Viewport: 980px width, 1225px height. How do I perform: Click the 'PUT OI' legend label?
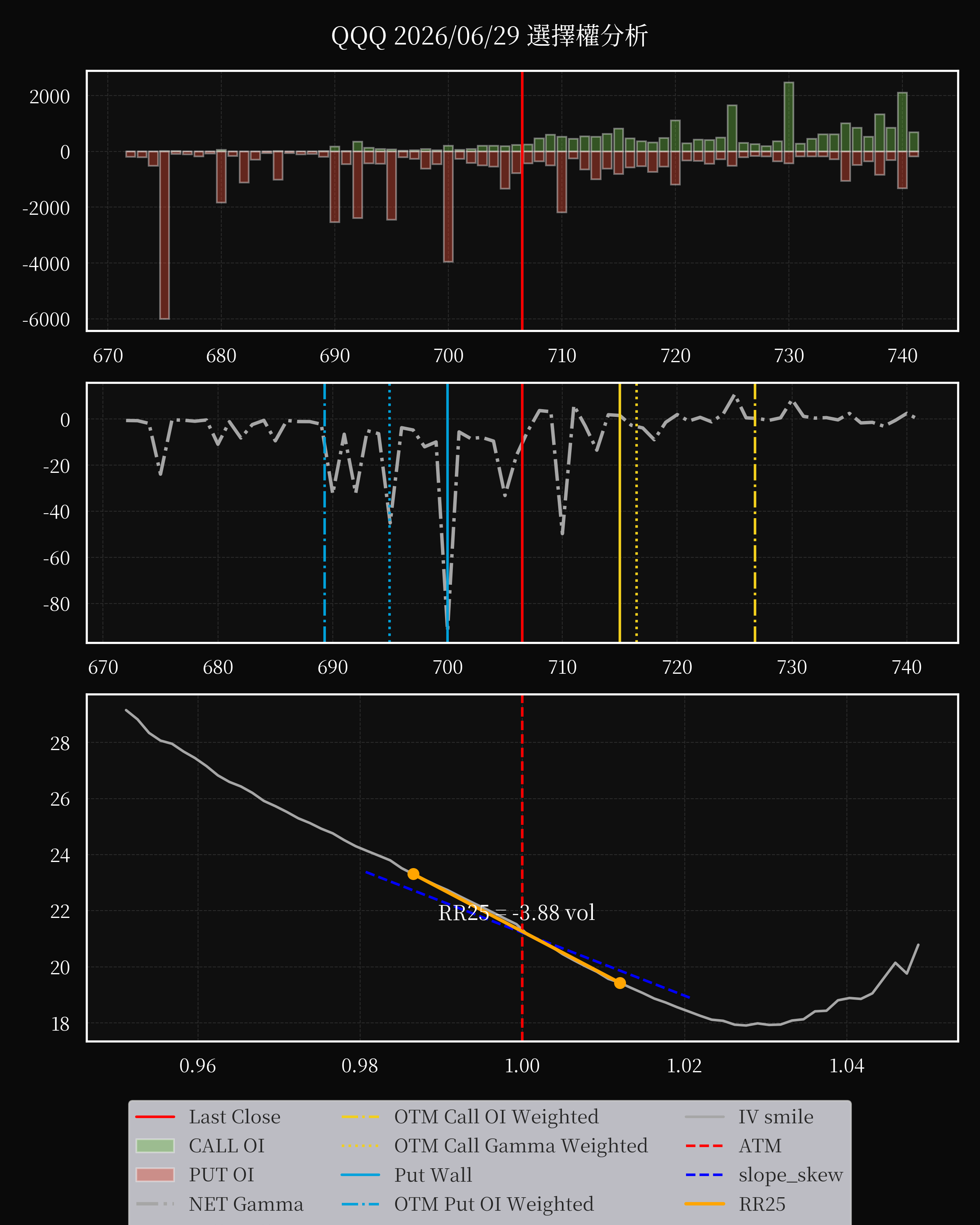222,1174
